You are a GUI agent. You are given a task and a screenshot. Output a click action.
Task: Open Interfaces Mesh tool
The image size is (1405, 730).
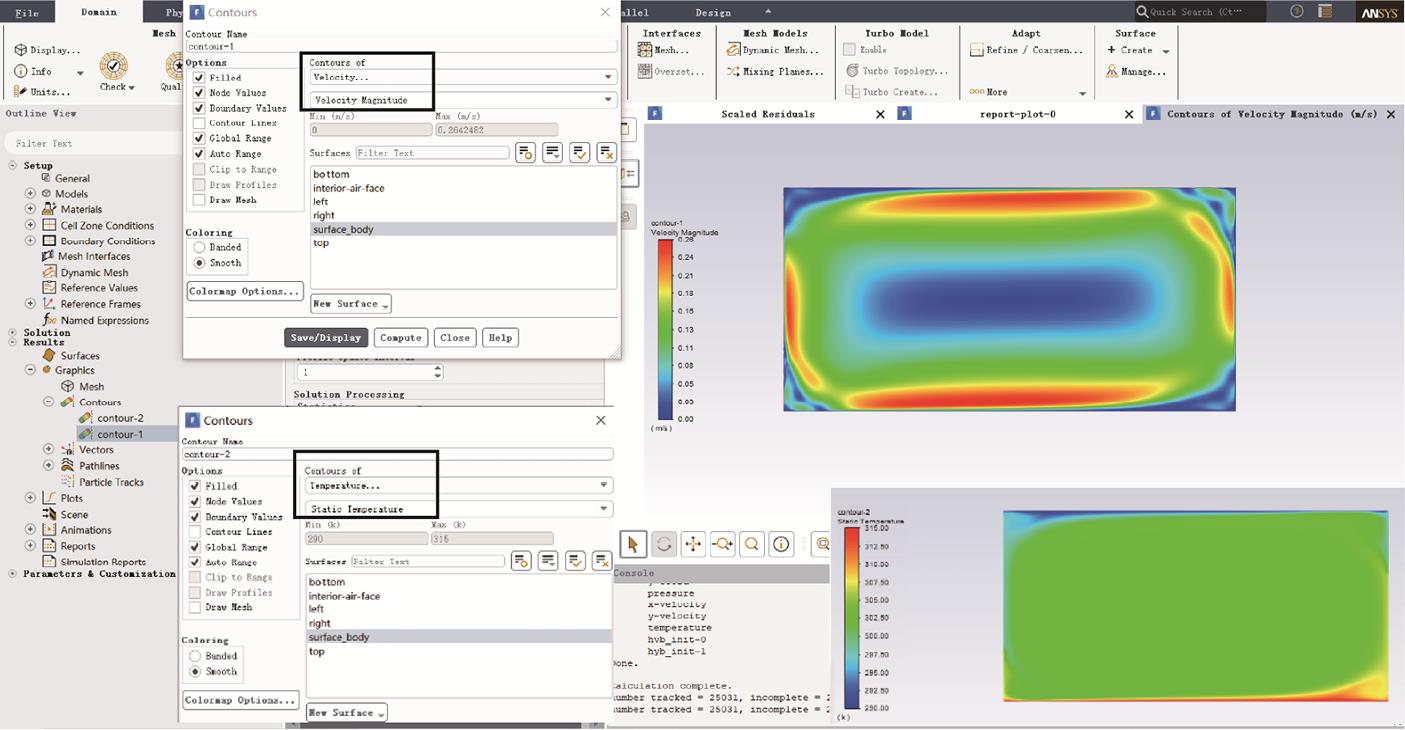tap(645, 50)
